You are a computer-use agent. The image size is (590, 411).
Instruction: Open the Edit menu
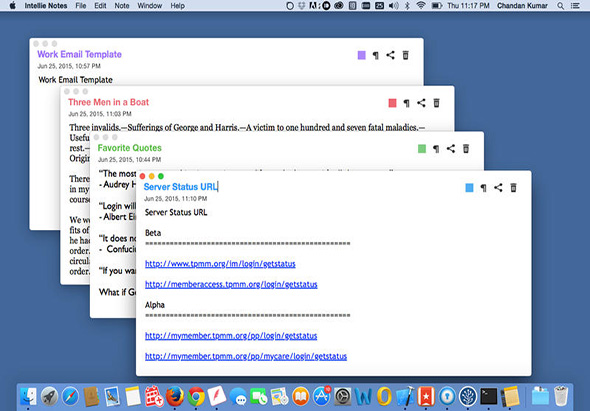point(100,6)
